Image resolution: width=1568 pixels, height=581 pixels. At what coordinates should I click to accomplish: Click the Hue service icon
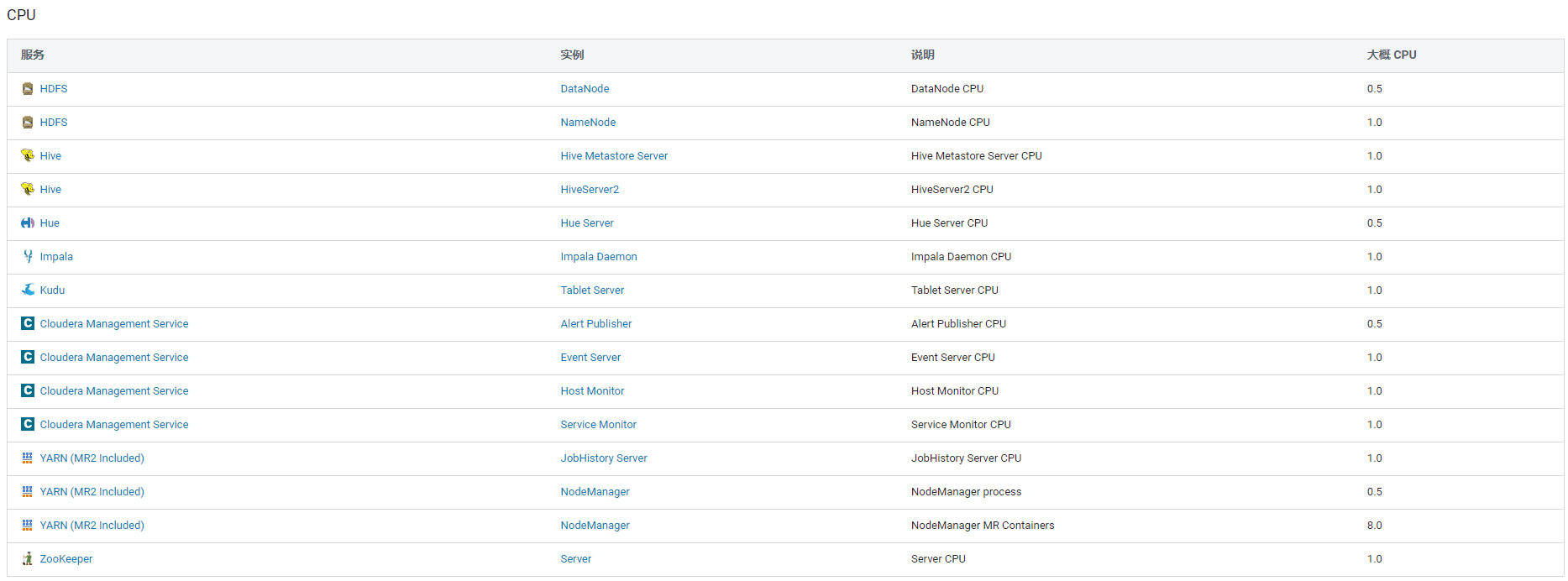28,223
